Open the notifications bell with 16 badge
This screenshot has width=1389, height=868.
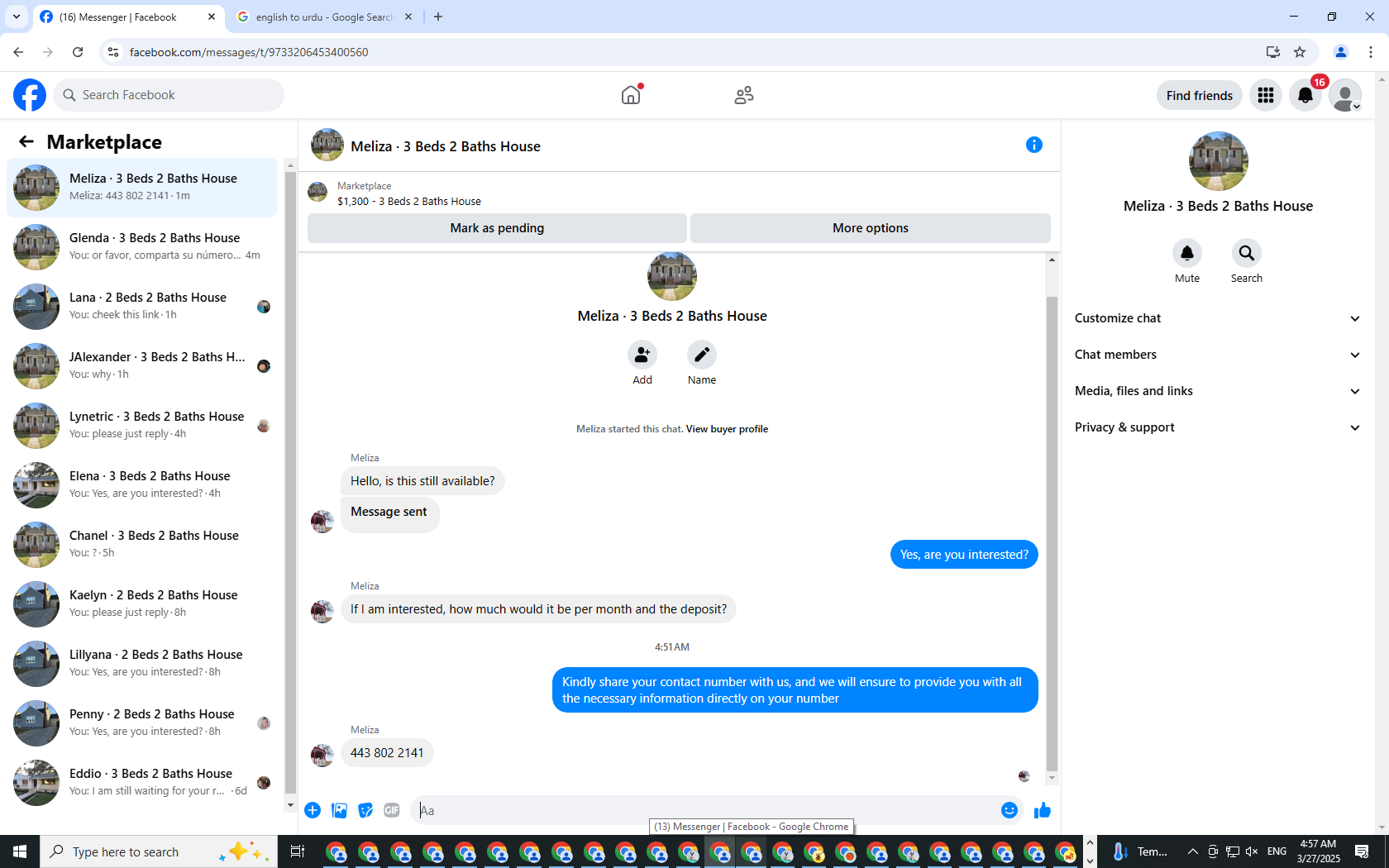tap(1305, 95)
